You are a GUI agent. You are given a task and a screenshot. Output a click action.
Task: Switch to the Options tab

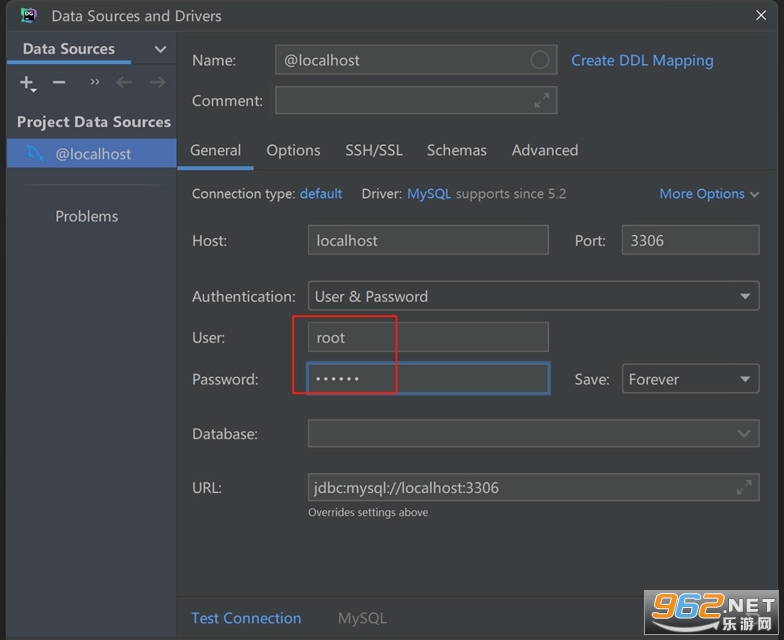294,150
